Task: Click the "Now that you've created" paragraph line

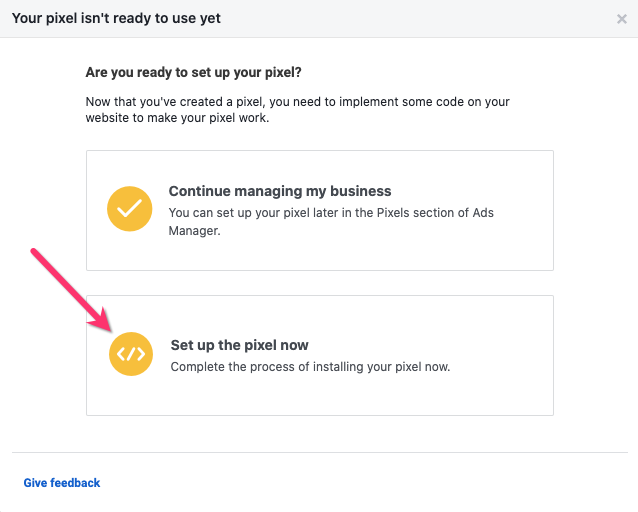Action: [x=298, y=102]
